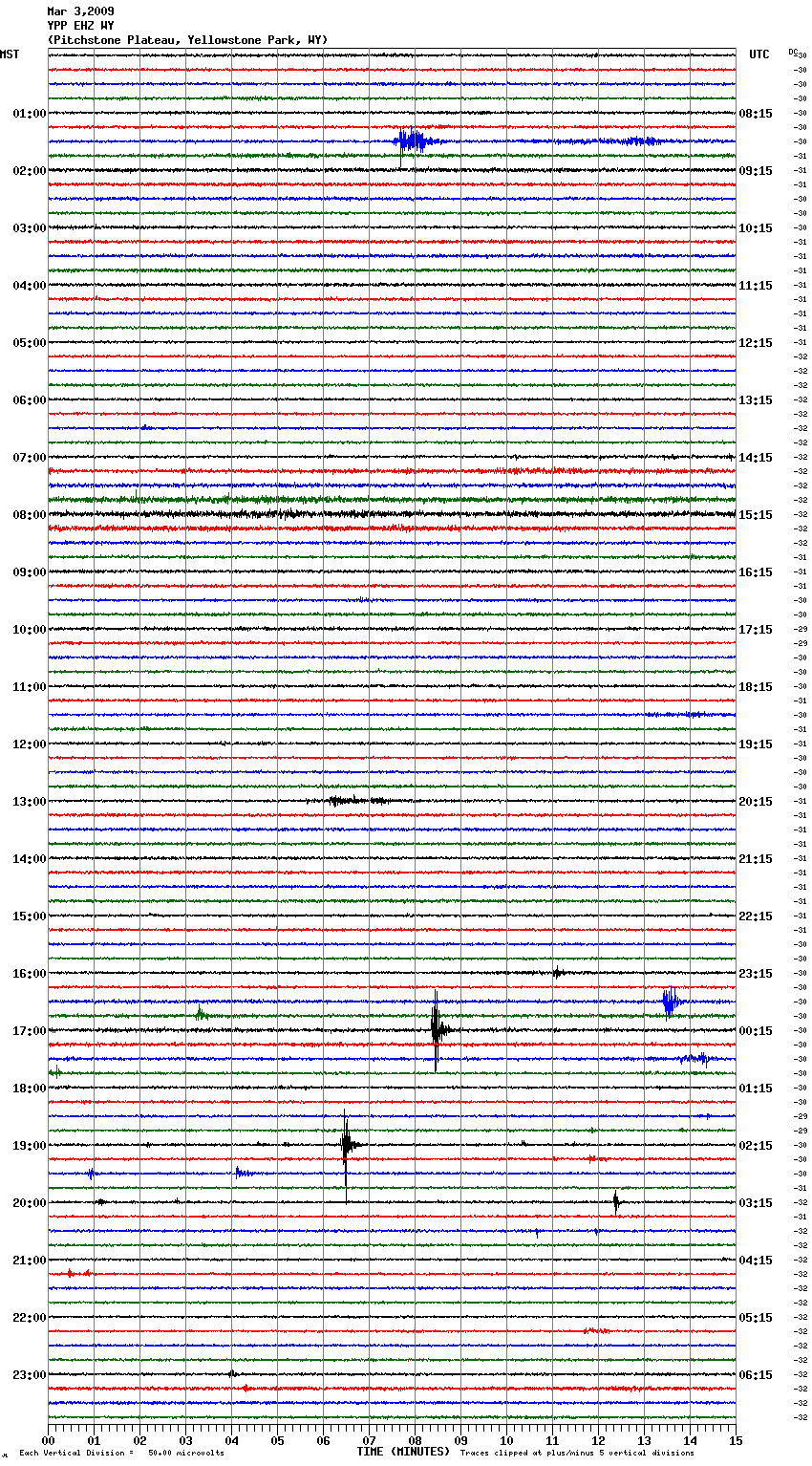The width and height of the screenshot is (812, 1466).
Task: Select the 02:00 MST time label
Action: pos(30,171)
